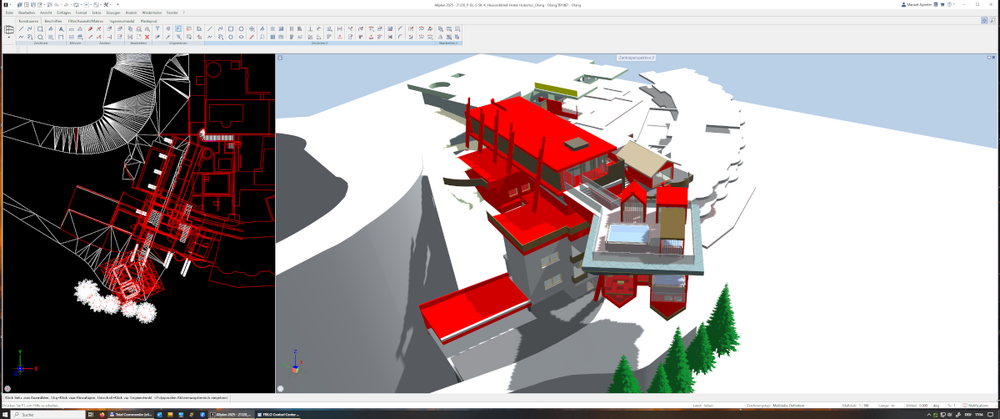1000x419 pixels.
Task: Click the red X delete icon
Action: (x=146, y=37)
